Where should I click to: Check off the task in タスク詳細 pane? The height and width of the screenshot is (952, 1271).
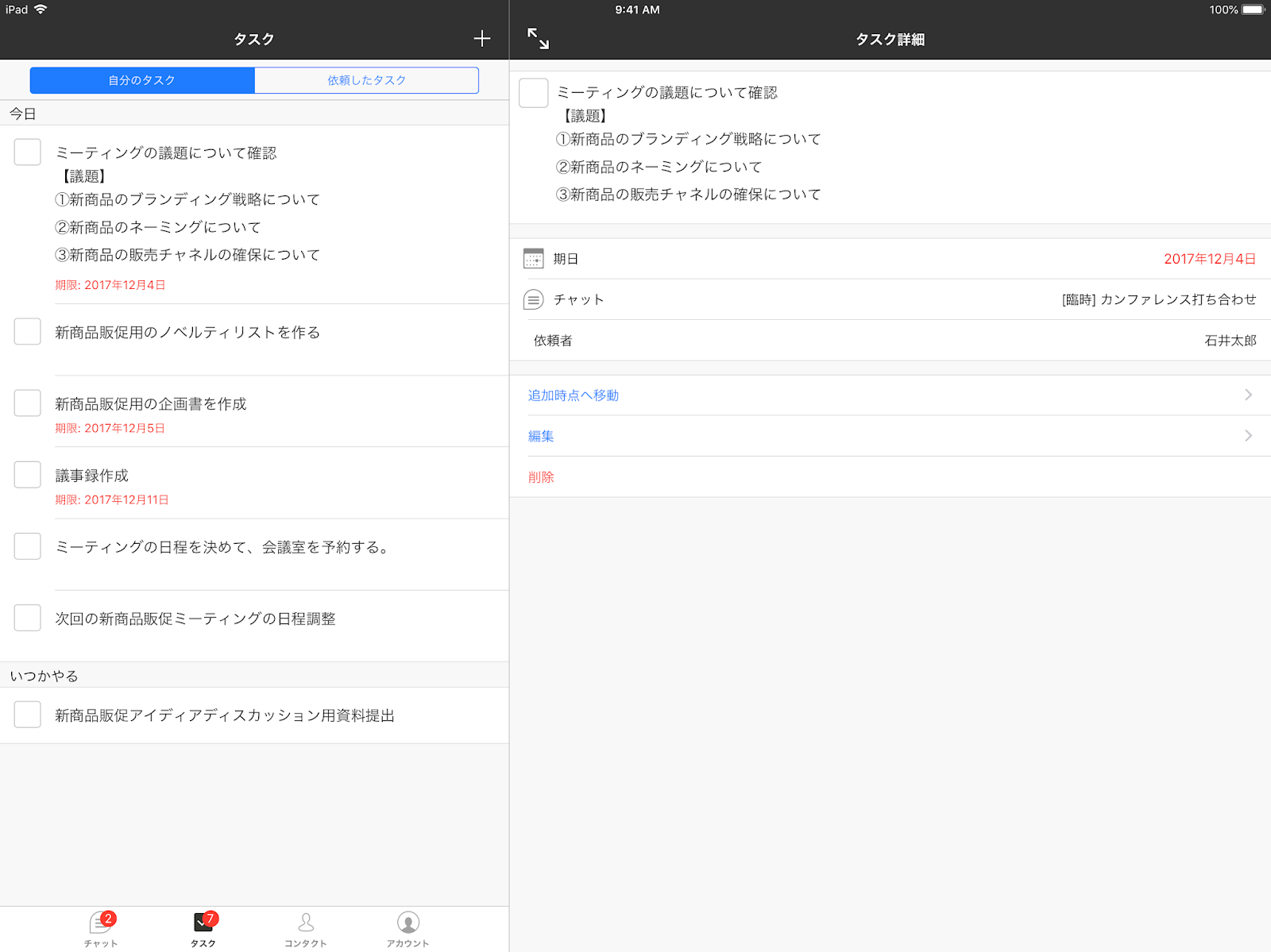click(x=533, y=92)
